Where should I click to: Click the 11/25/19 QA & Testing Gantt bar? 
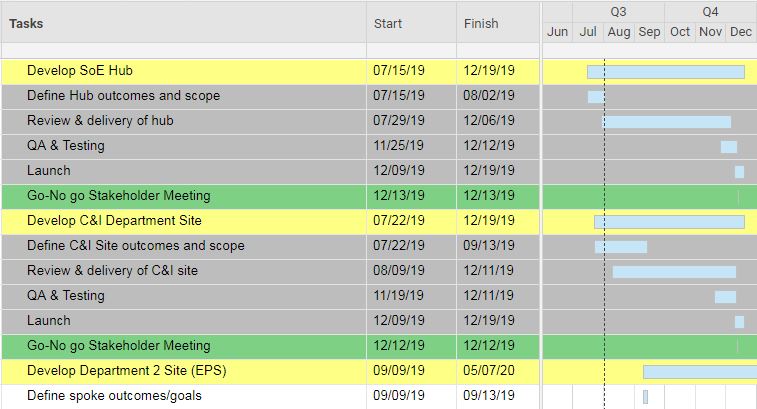click(729, 147)
